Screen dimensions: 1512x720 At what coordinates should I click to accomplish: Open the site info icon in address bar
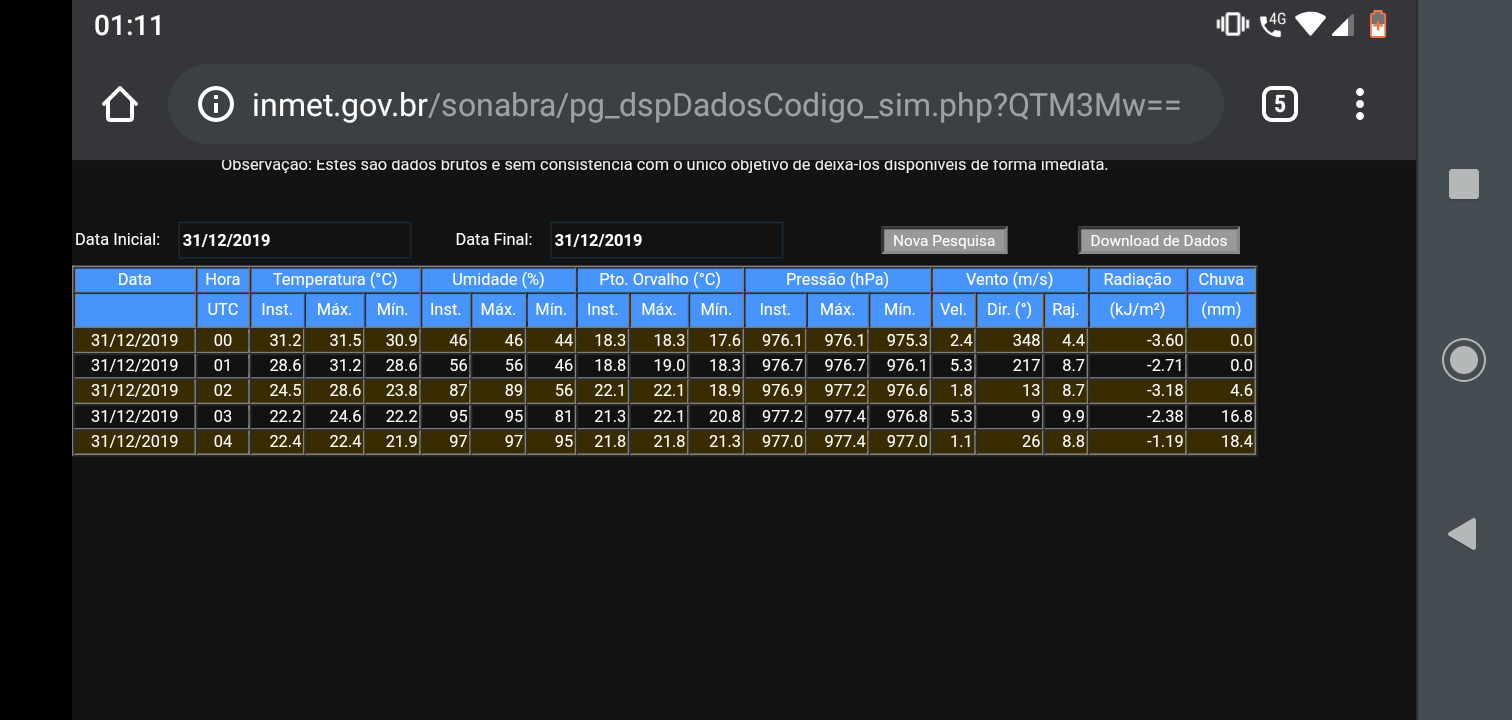[216, 104]
